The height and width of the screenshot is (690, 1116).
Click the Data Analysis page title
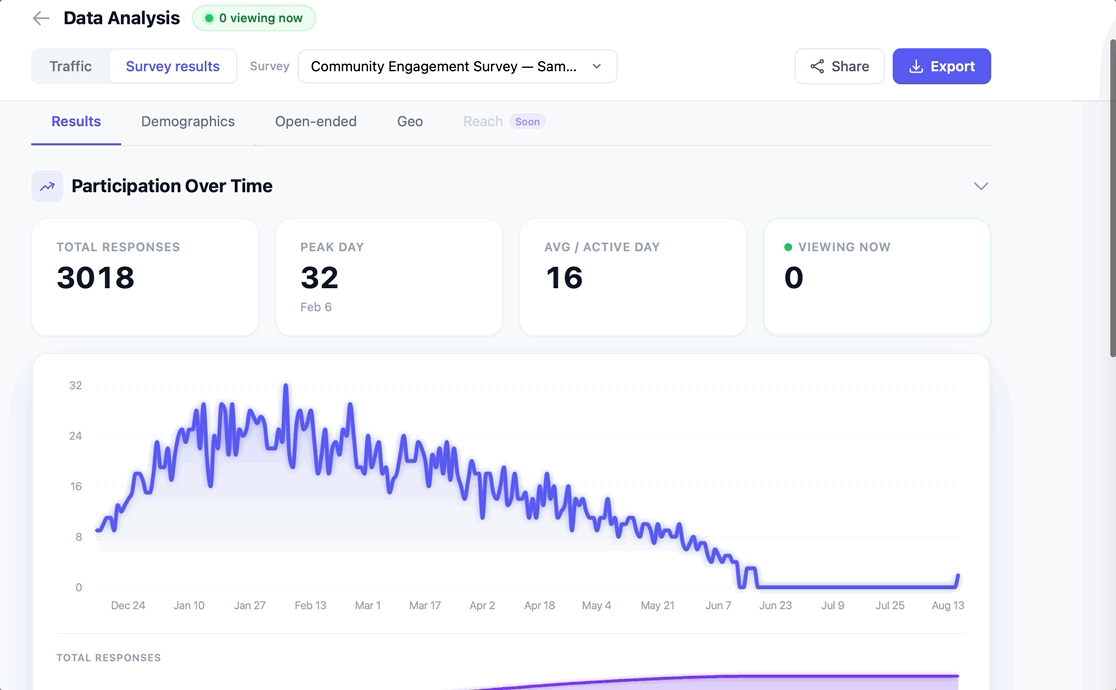122,19
